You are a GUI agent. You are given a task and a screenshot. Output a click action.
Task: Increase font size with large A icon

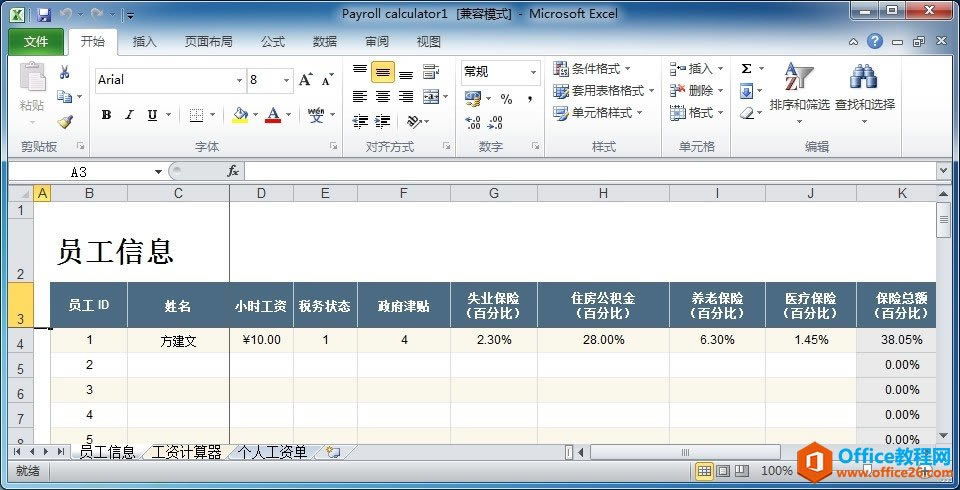pyautogui.click(x=306, y=80)
